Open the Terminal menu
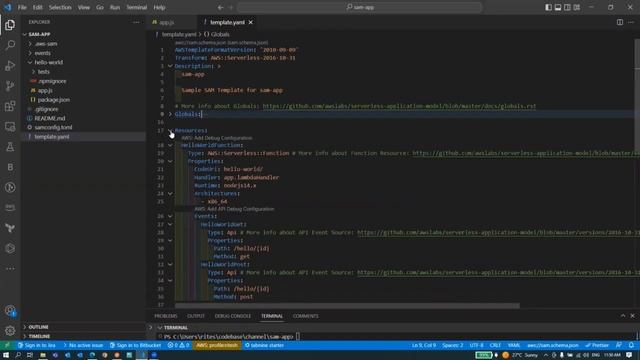The width and height of the screenshot is (640, 360). 136,7
